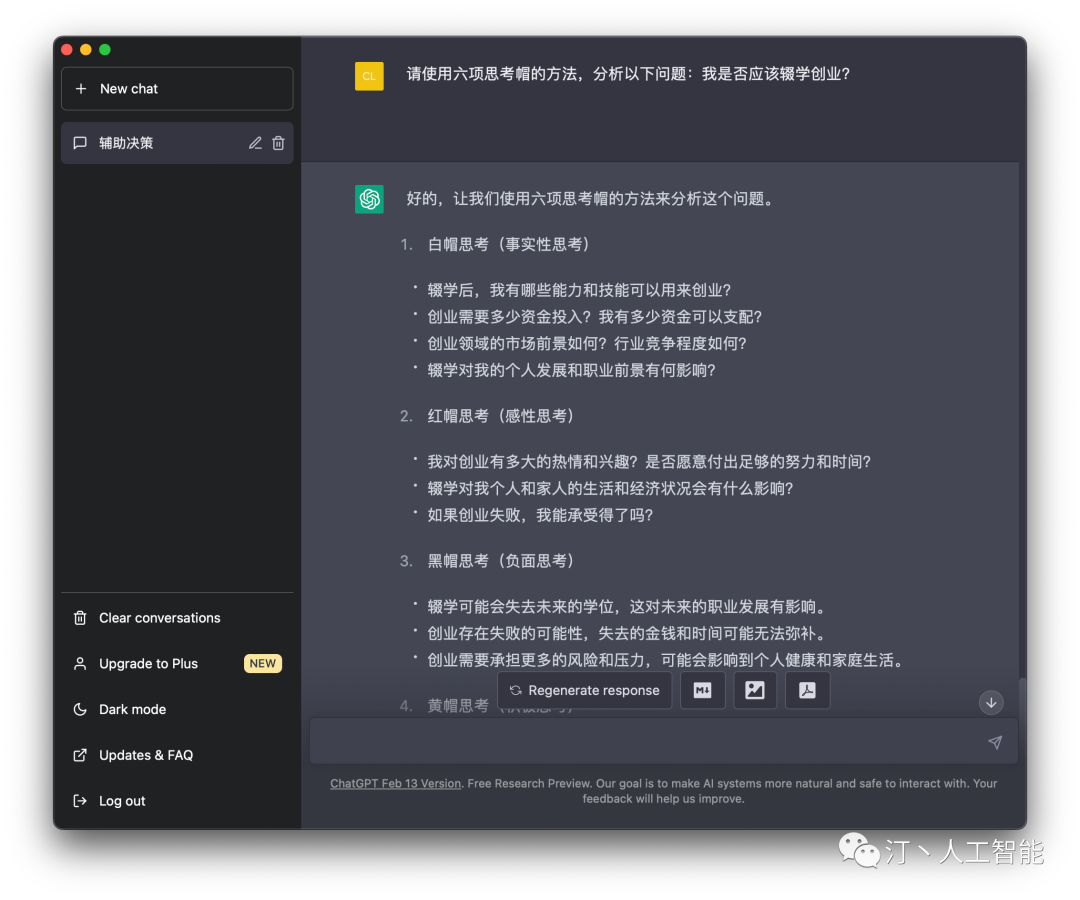
Task: Click bullet 创业存在失败的可能性
Action: coord(626,634)
